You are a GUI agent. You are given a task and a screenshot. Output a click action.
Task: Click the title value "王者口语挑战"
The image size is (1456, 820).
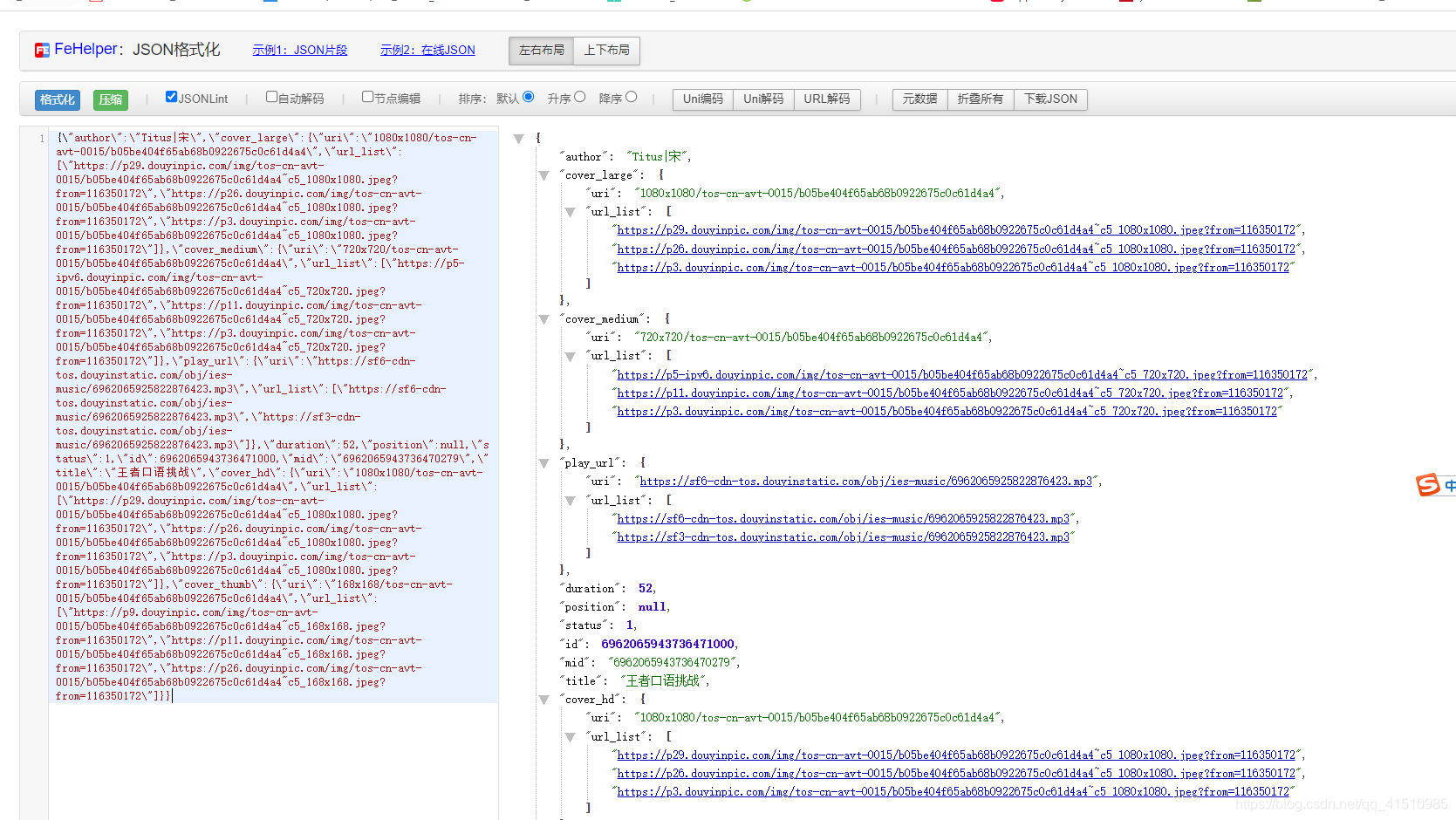[662, 681]
